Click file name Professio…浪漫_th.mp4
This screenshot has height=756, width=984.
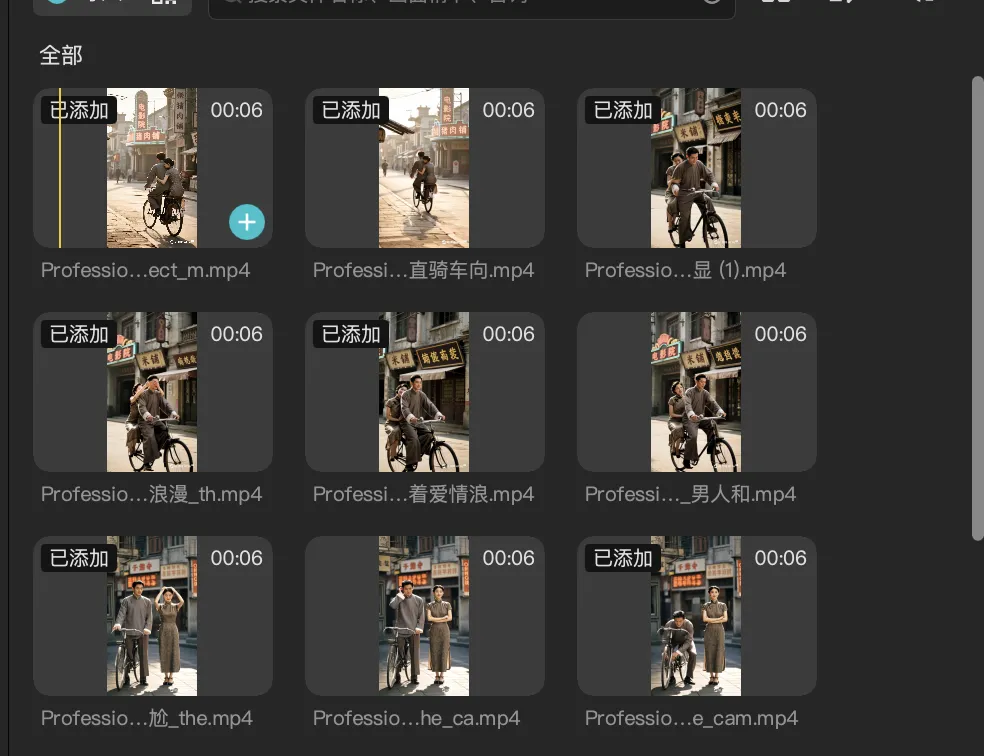(151, 494)
